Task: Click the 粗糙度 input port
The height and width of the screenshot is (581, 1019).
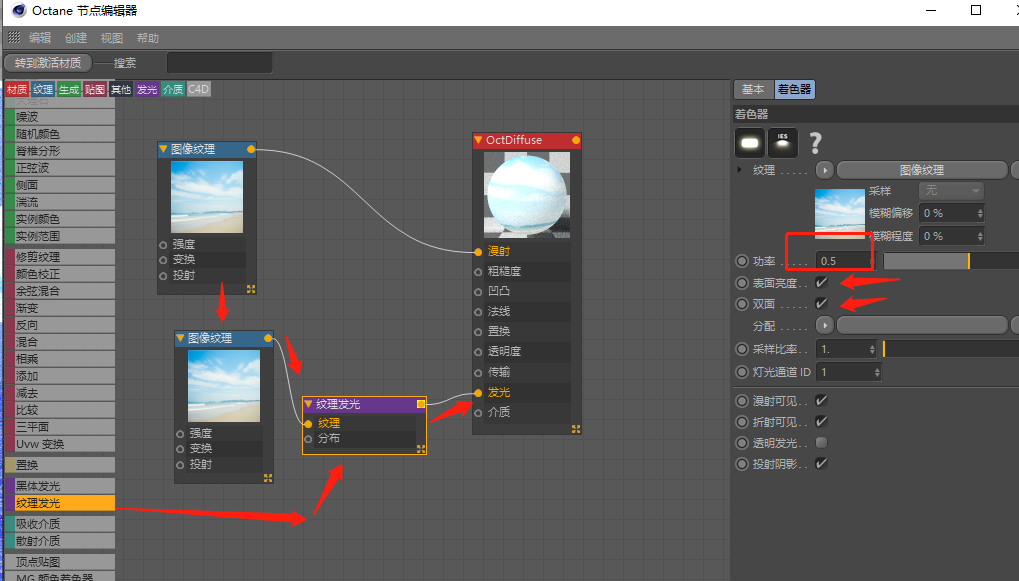Action: click(478, 272)
